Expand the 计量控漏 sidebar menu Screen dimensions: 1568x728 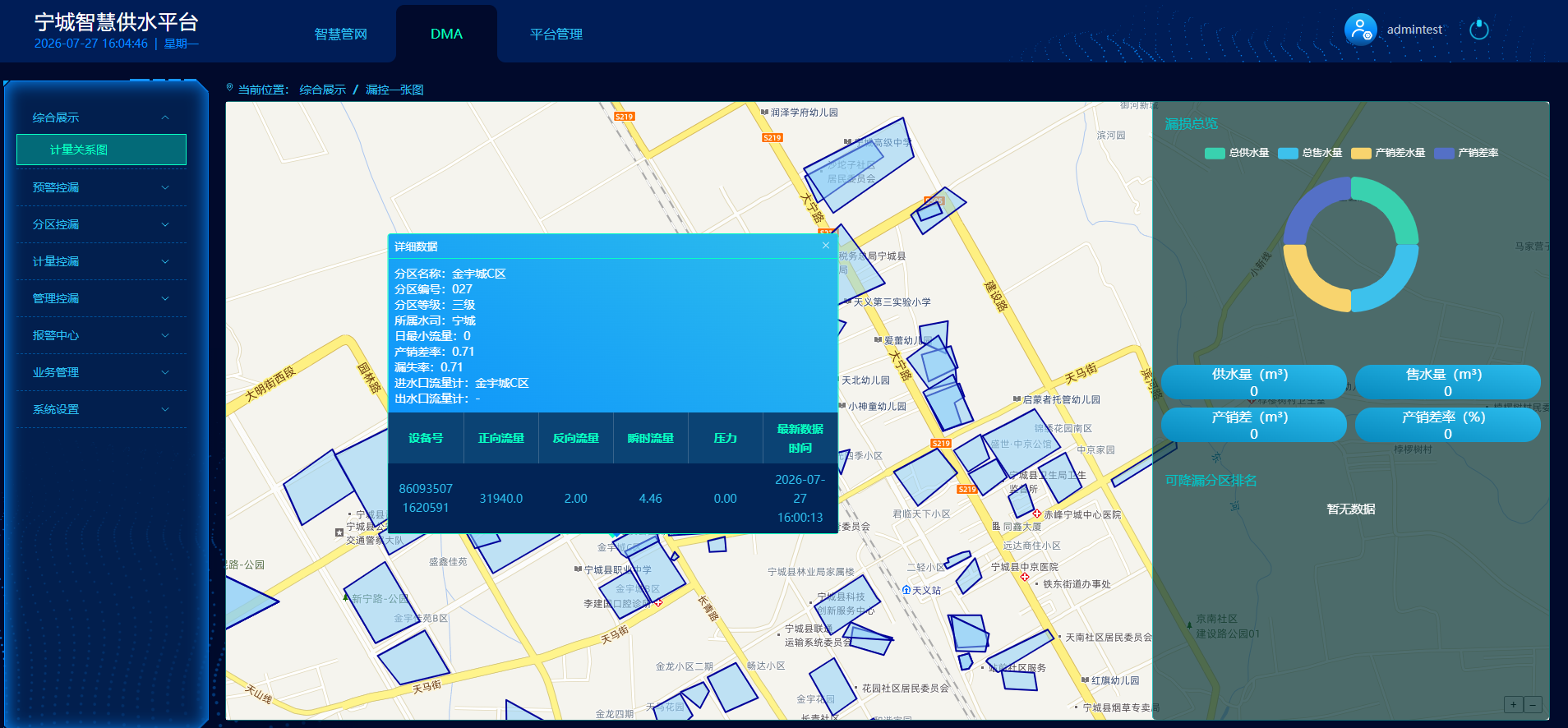point(101,261)
